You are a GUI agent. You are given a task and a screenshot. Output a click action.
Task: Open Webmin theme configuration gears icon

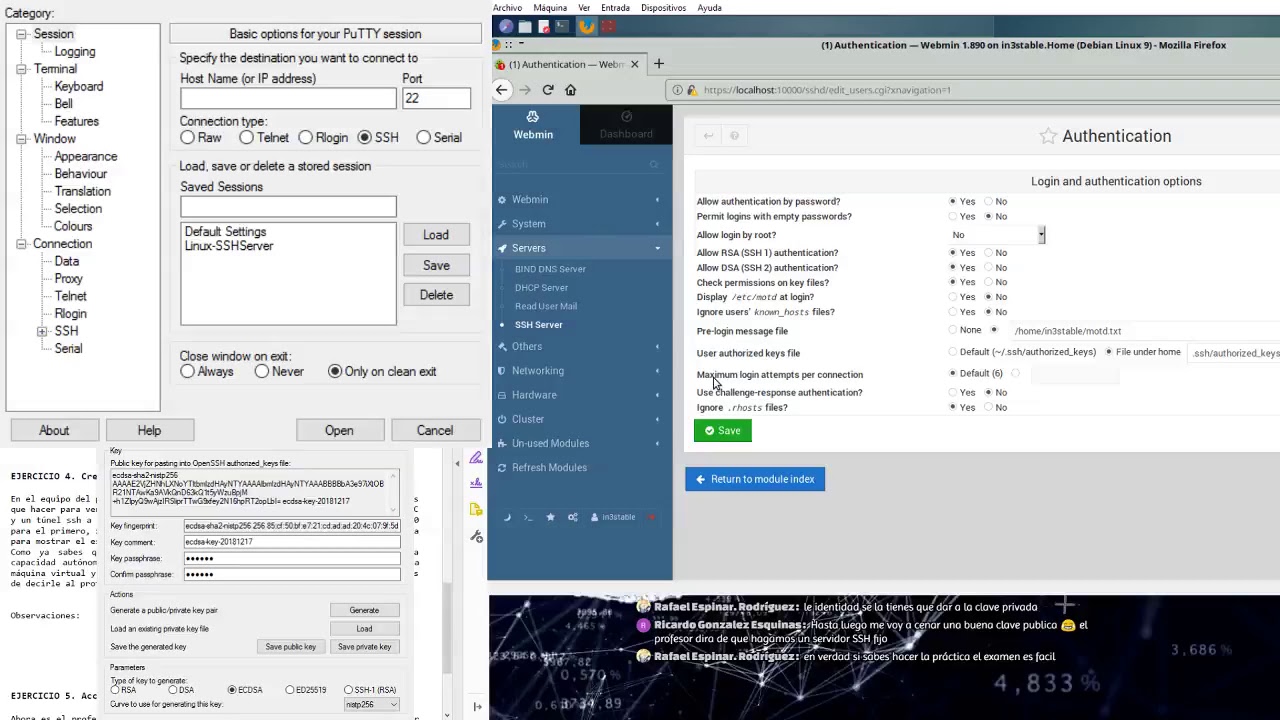573,517
